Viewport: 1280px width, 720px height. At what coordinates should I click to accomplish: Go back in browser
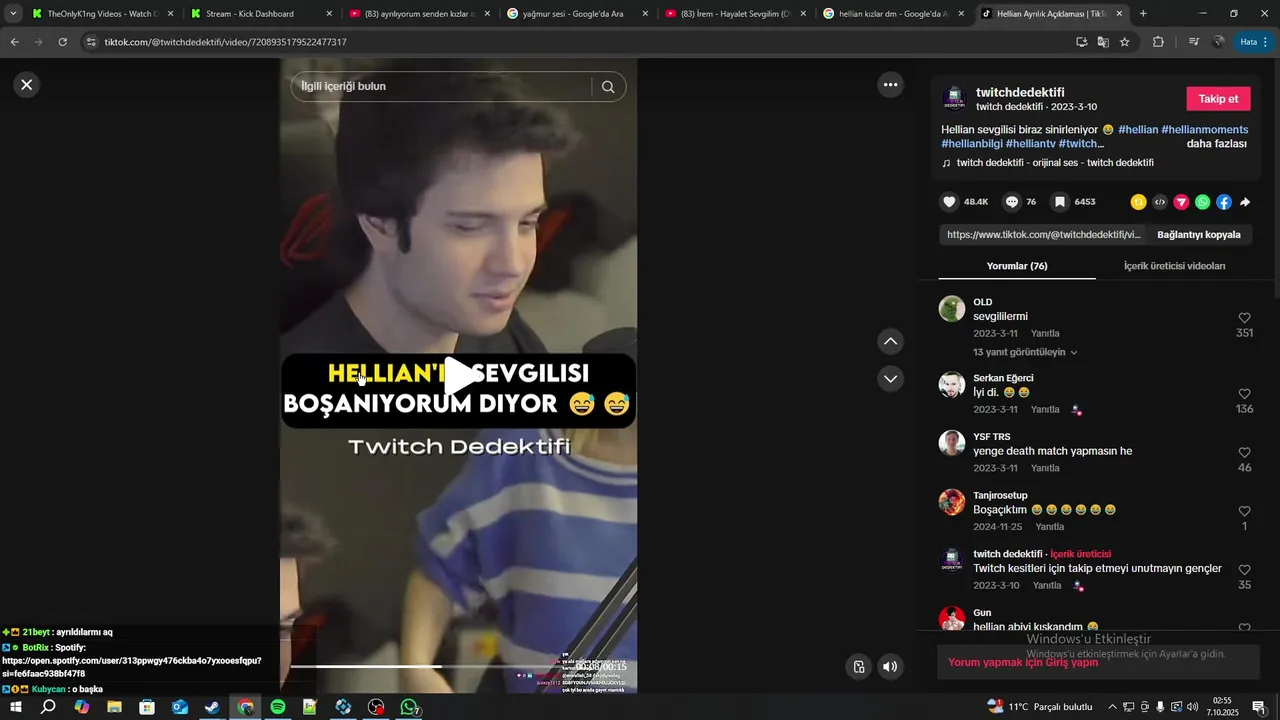click(15, 42)
